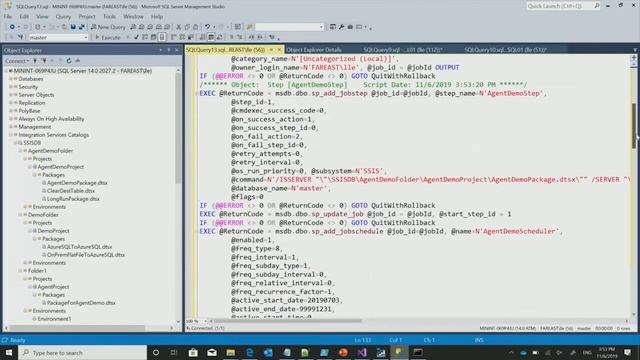Click the Results to Grid toolbar icon
Image resolution: width=640 pixels, height=360 pixels.
[x=211, y=38]
